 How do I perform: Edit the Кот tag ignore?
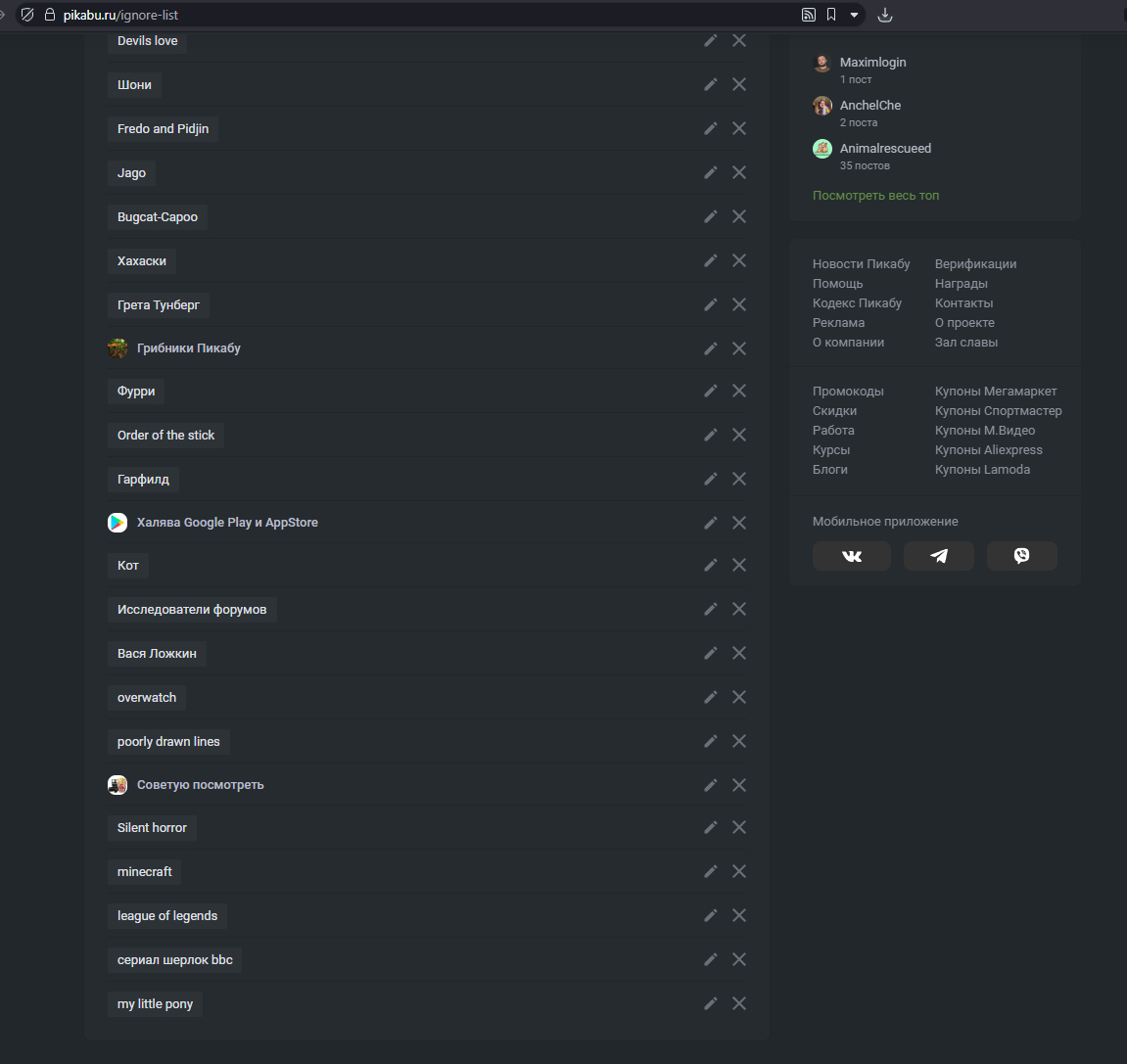(710, 566)
